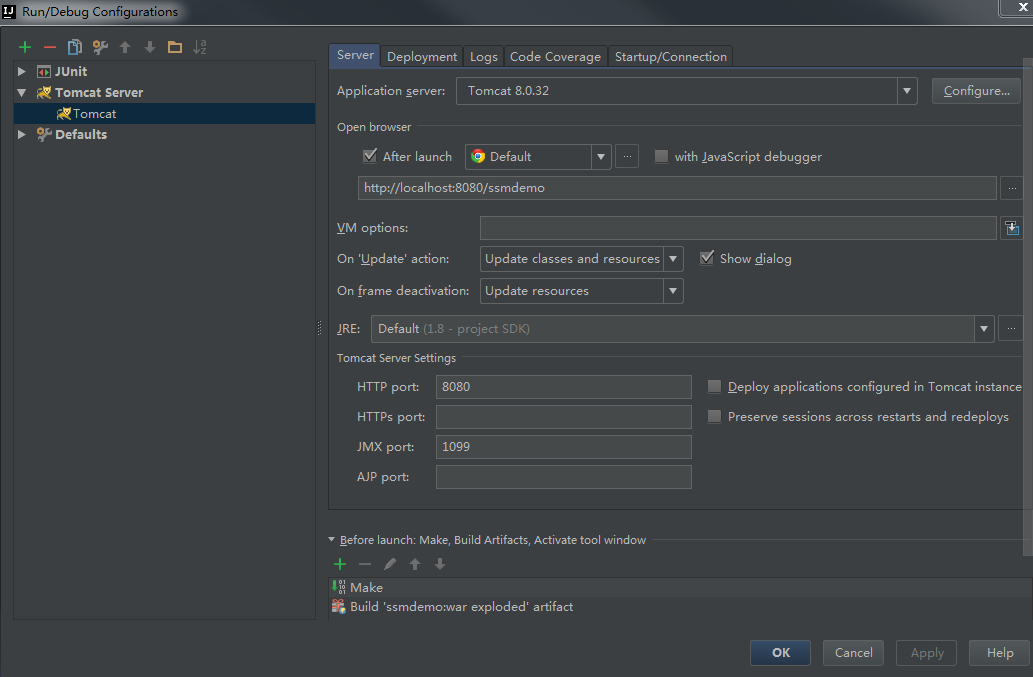Expand the JUnit tree node
The width and height of the screenshot is (1033, 677).
click(22, 71)
